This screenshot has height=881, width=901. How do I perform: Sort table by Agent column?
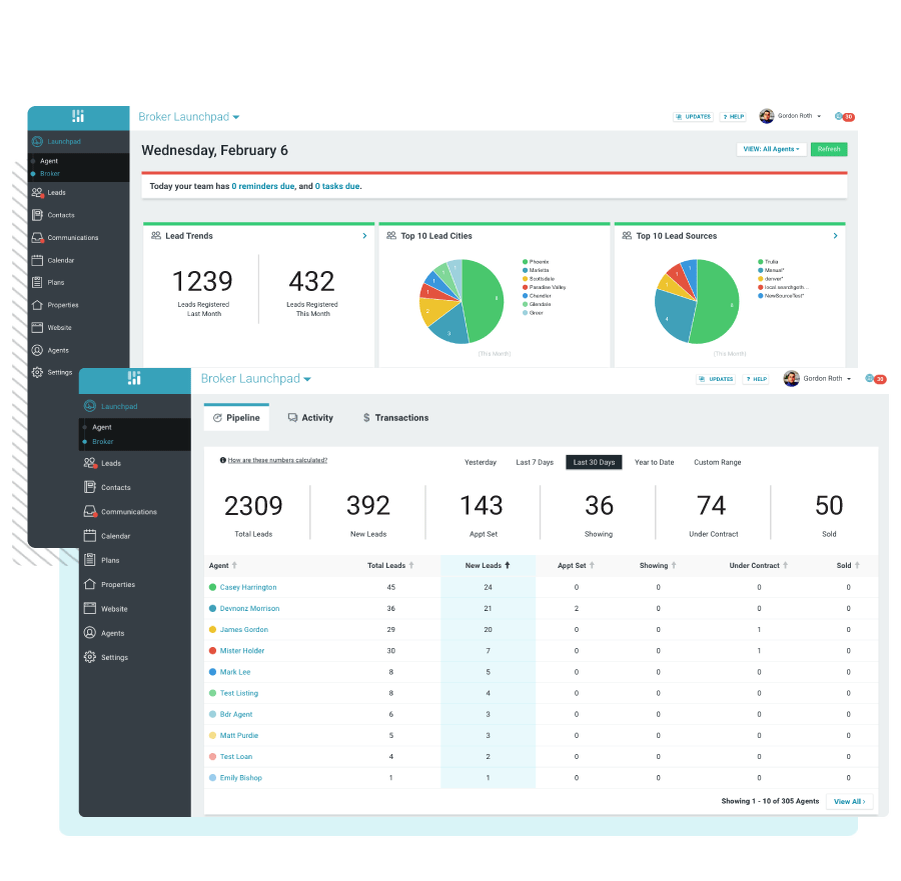click(x=223, y=565)
